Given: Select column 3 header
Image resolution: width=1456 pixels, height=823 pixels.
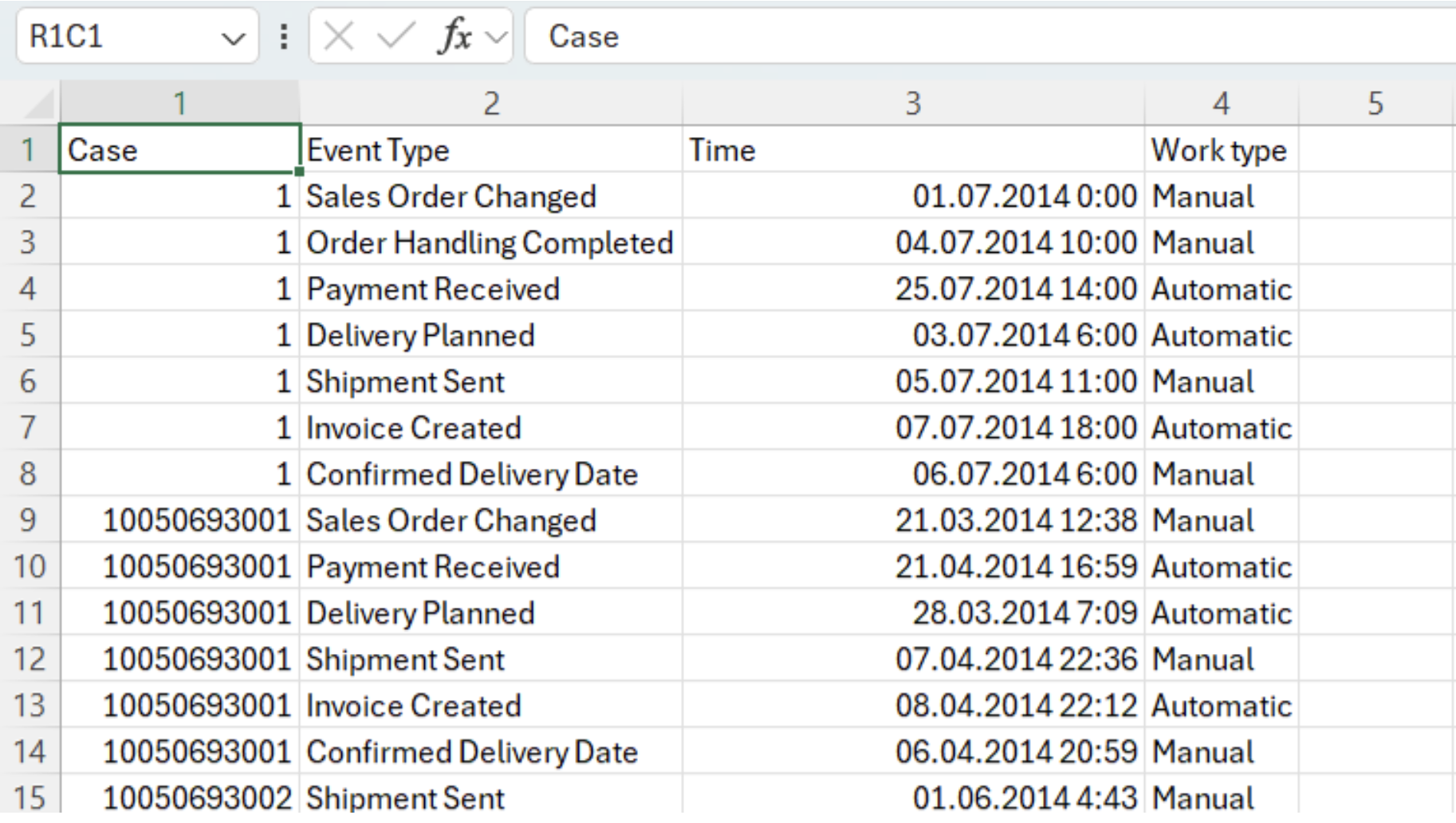Looking at the screenshot, I should [913, 104].
